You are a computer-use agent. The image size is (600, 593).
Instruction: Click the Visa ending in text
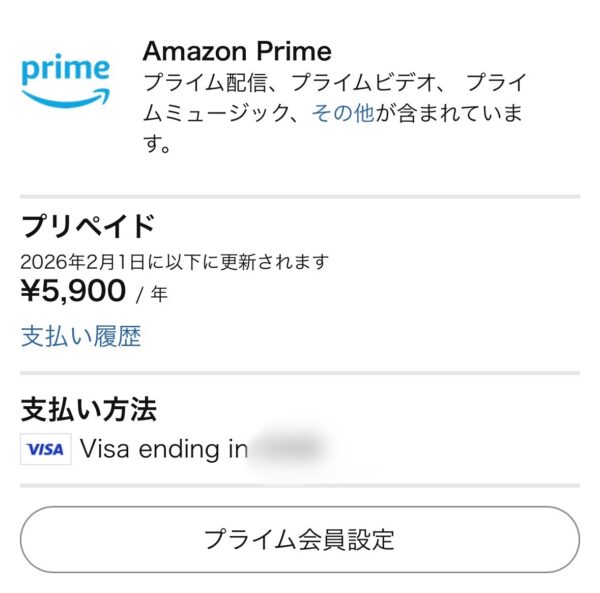coord(164,449)
